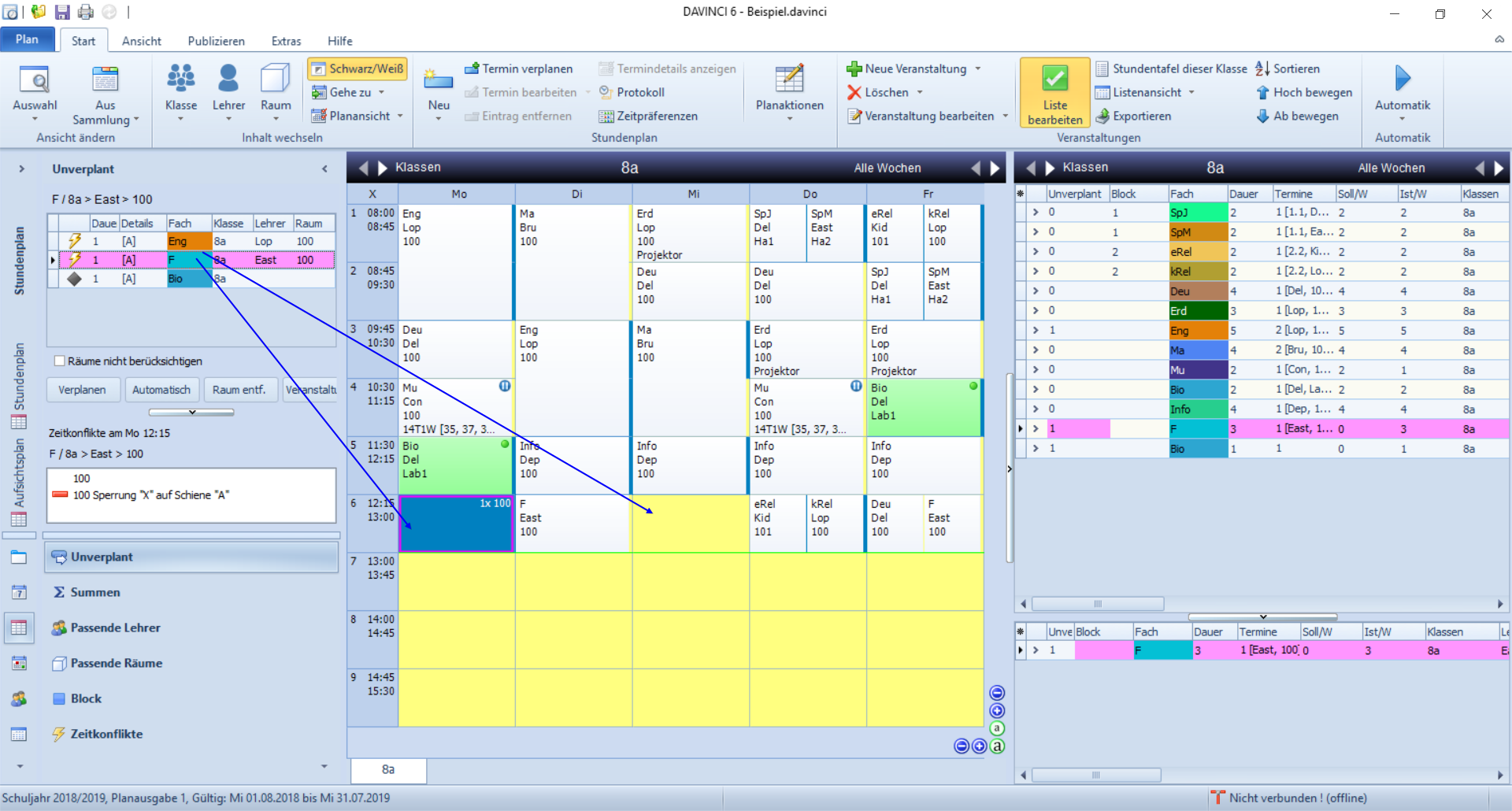This screenshot has width=1512, height=811.
Task: Open Stundentafel dieser Klasse
Action: (x=1171, y=69)
